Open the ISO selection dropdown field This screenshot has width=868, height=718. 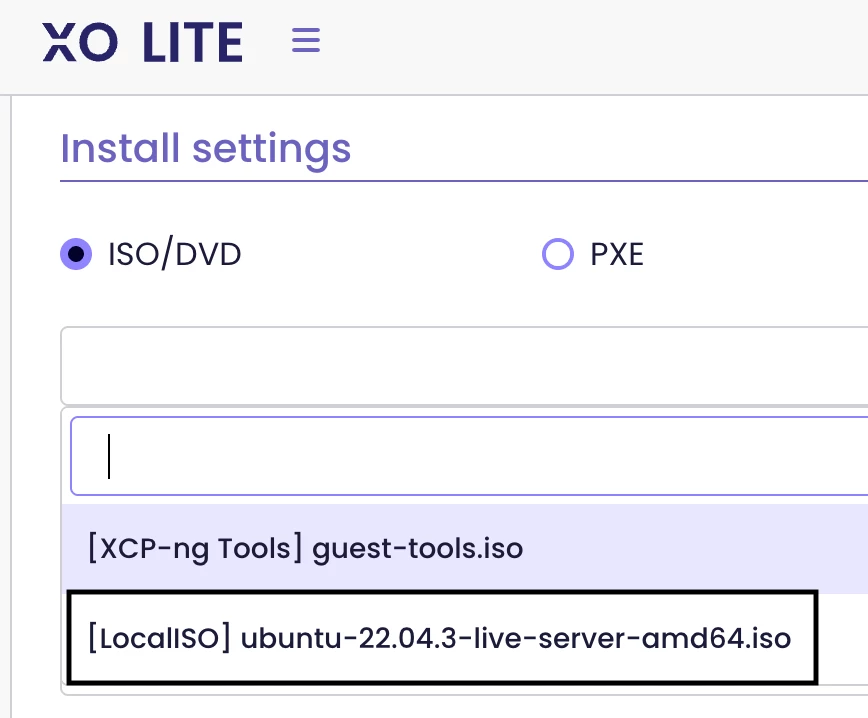tap(464, 365)
